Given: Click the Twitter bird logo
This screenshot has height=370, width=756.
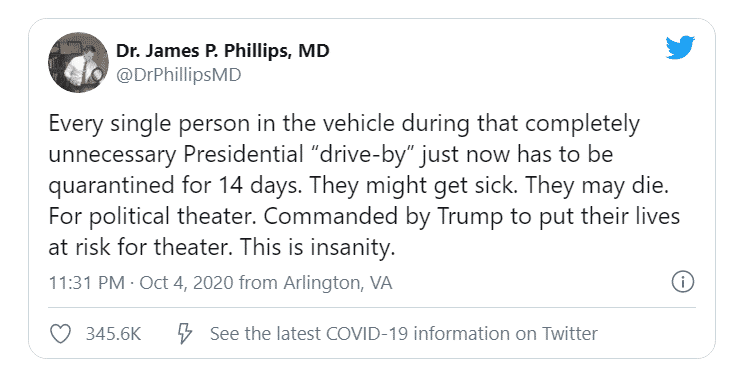Looking at the screenshot, I should [680, 47].
